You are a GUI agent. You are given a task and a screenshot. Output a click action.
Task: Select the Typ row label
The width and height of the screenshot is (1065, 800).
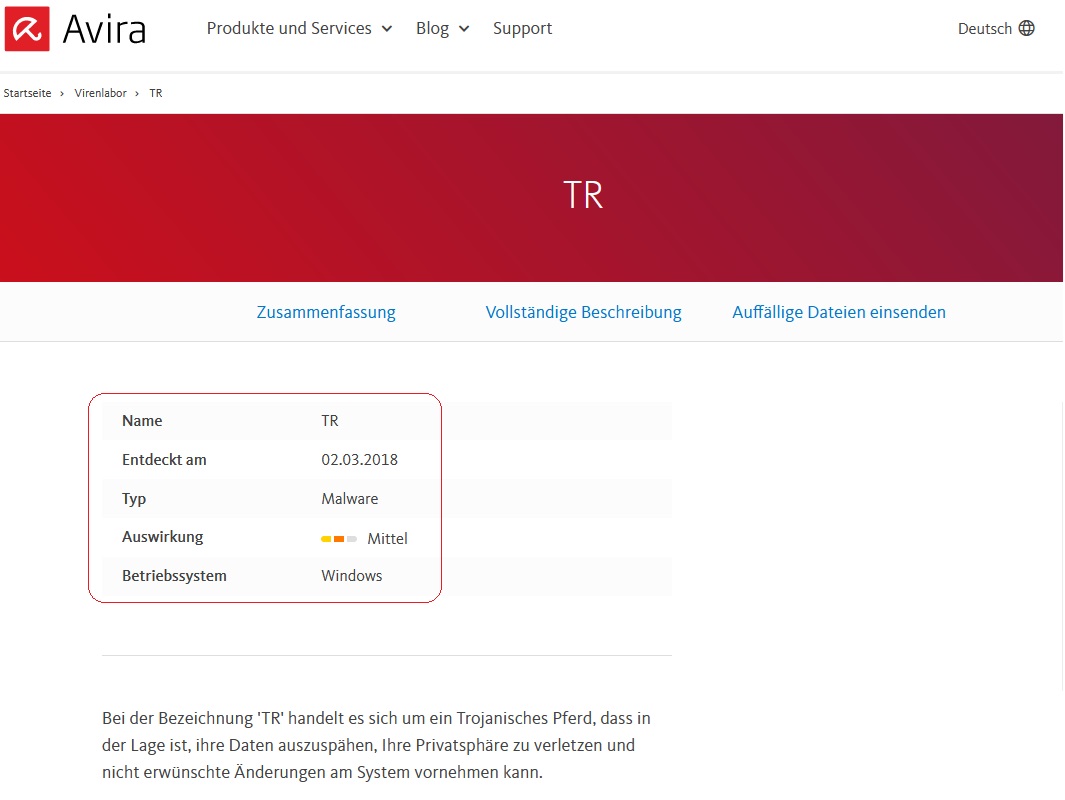pyautogui.click(x=134, y=499)
